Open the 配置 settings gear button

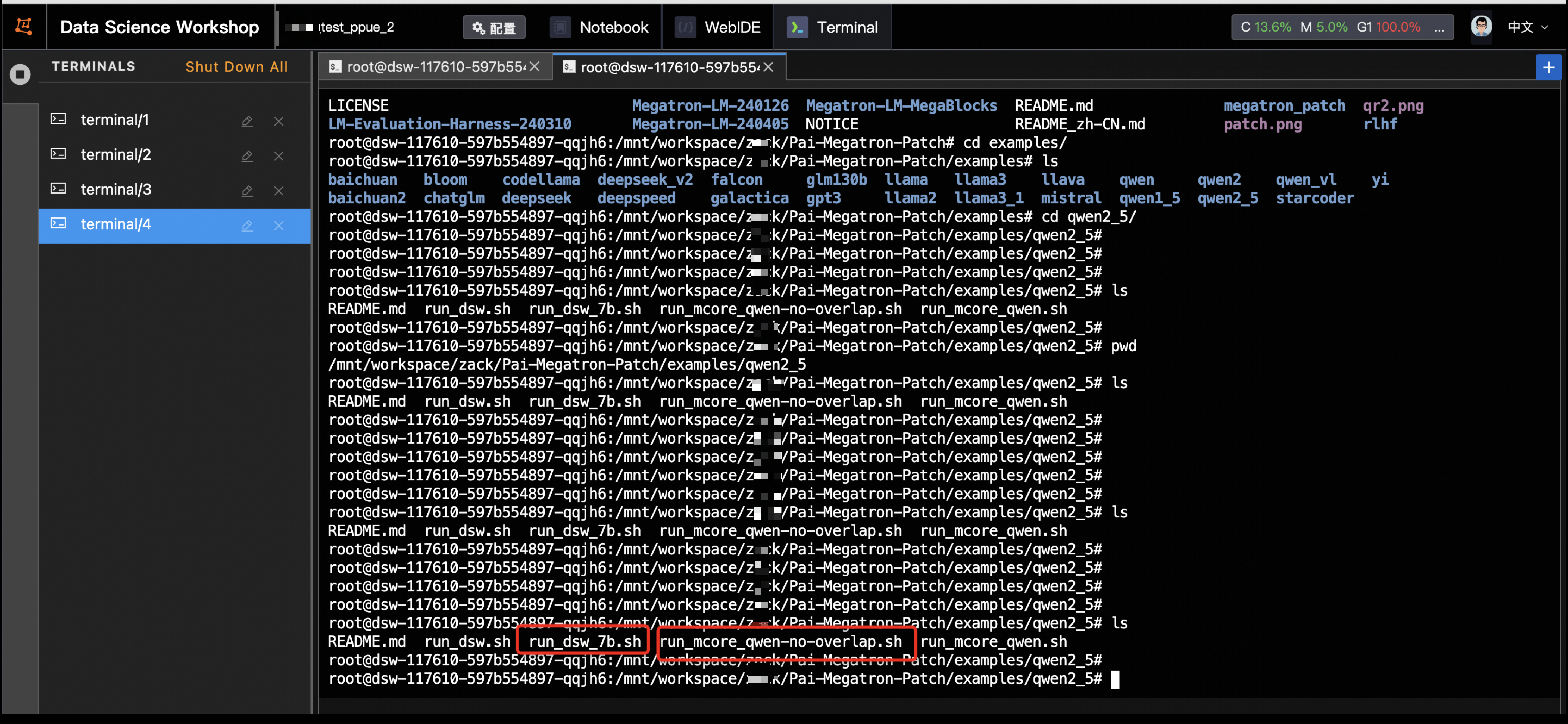(x=494, y=27)
